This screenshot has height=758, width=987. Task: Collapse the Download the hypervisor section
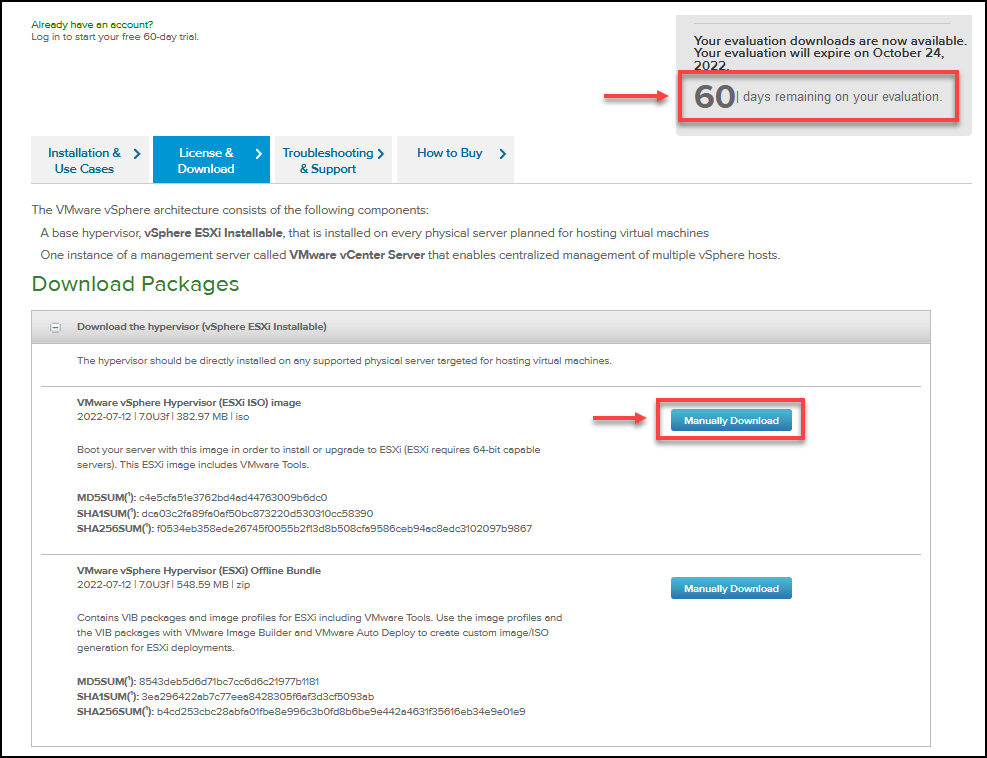click(x=55, y=327)
